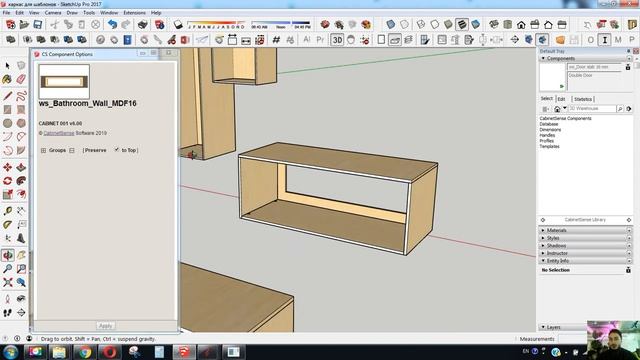This screenshot has height=360, width=640.
Task: Activate the Orbit tool
Action: (x=7, y=256)
